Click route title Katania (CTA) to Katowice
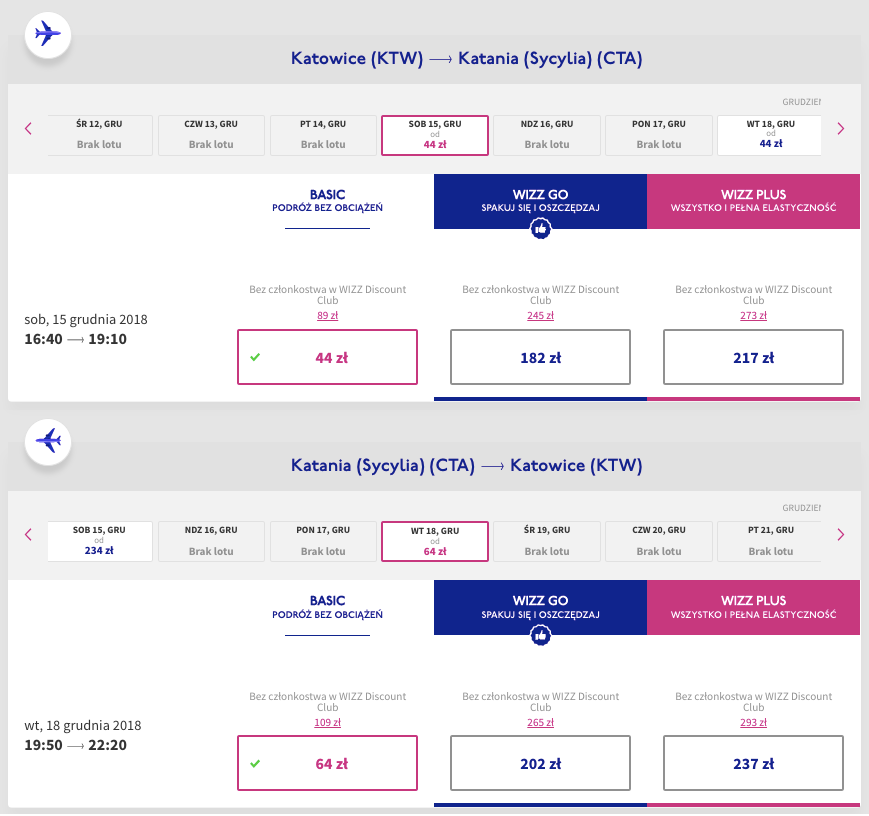 (x=467, y=465)
